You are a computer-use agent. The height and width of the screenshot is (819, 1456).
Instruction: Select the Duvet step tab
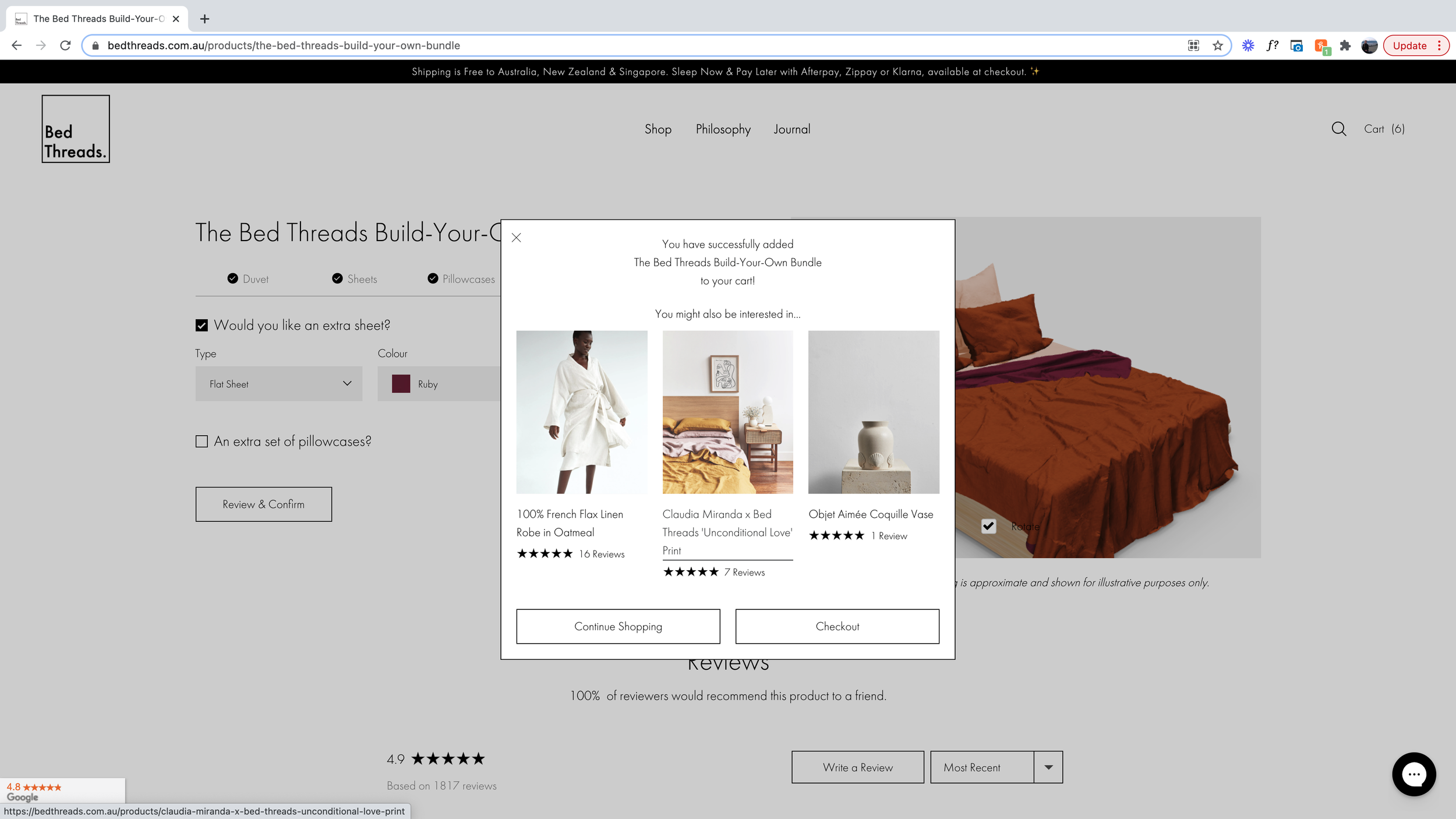[248, 279]
